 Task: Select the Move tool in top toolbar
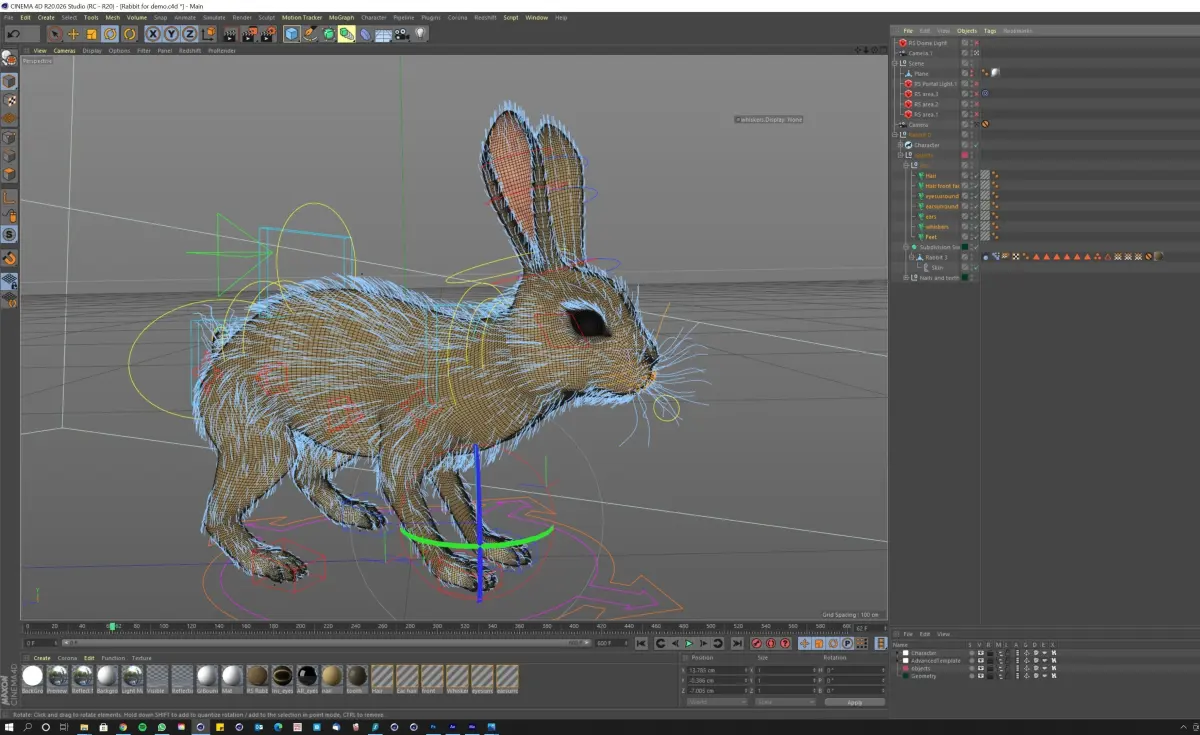click(73, 34)
